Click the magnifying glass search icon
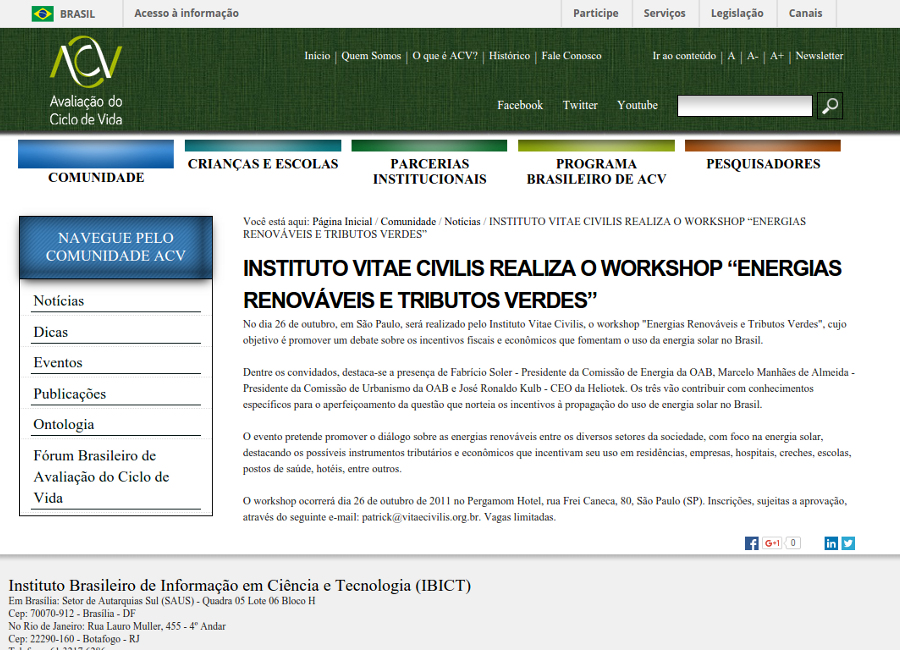This screenshot has height=650, width=900. pyautogui.click(x=829, y=106)
